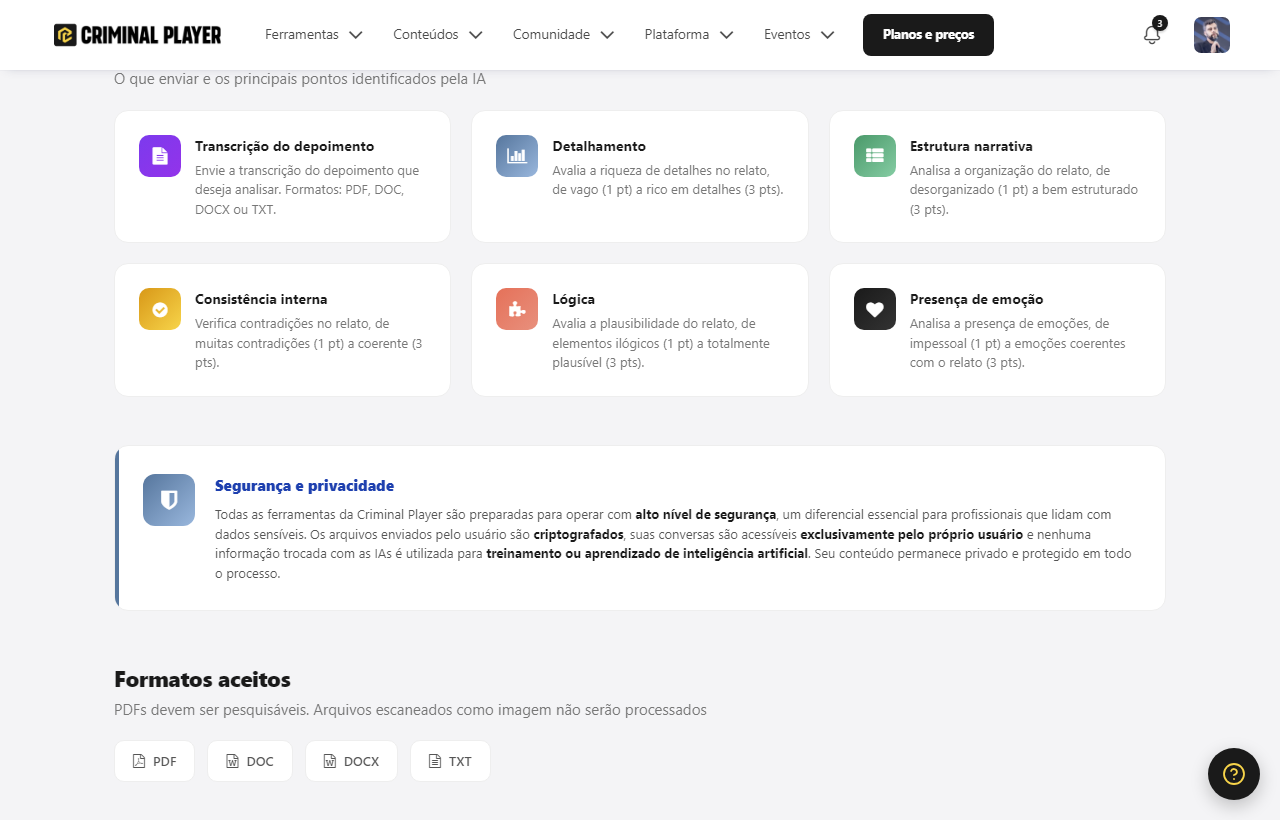Screen dimensions: 1280x820
Task: Click the text 'PDFs devem ser pesquisáveis'
Action: (x=212, y=710)
